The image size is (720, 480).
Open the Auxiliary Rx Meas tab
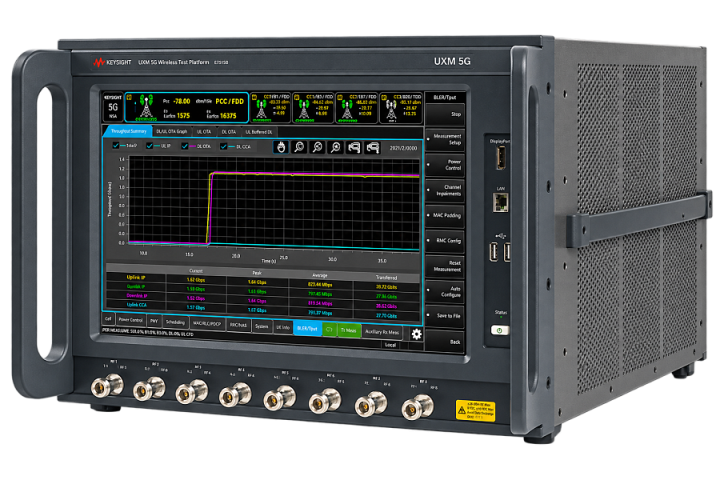[382, 332]
